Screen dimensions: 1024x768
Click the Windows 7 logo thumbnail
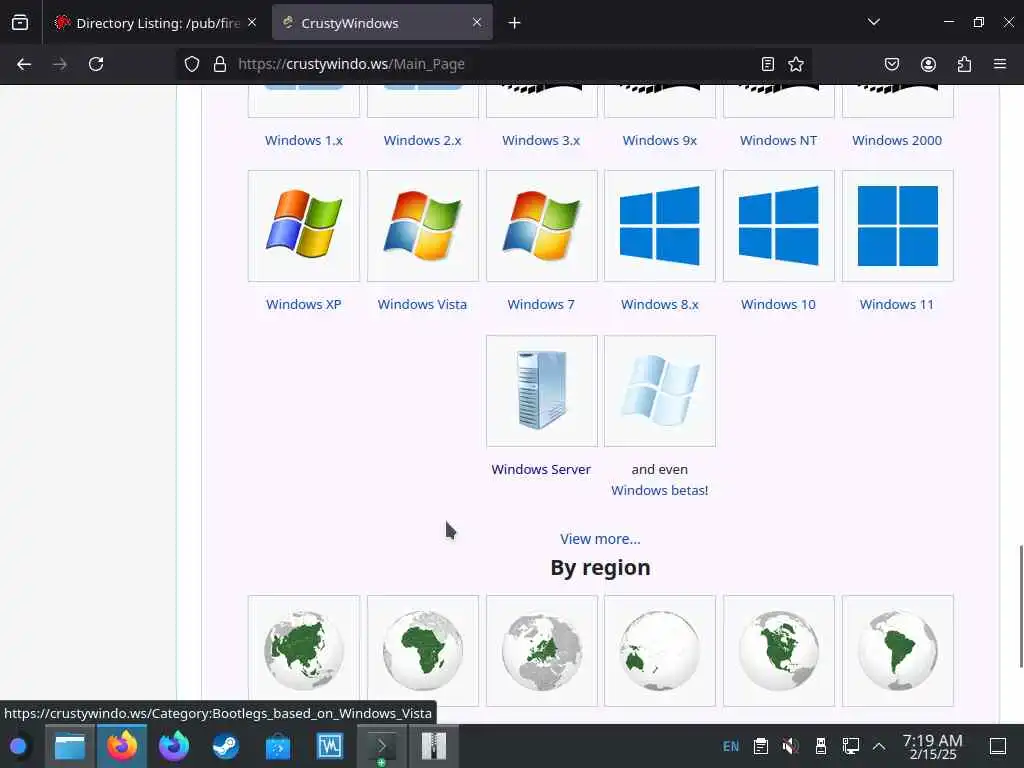click(541, 226)
